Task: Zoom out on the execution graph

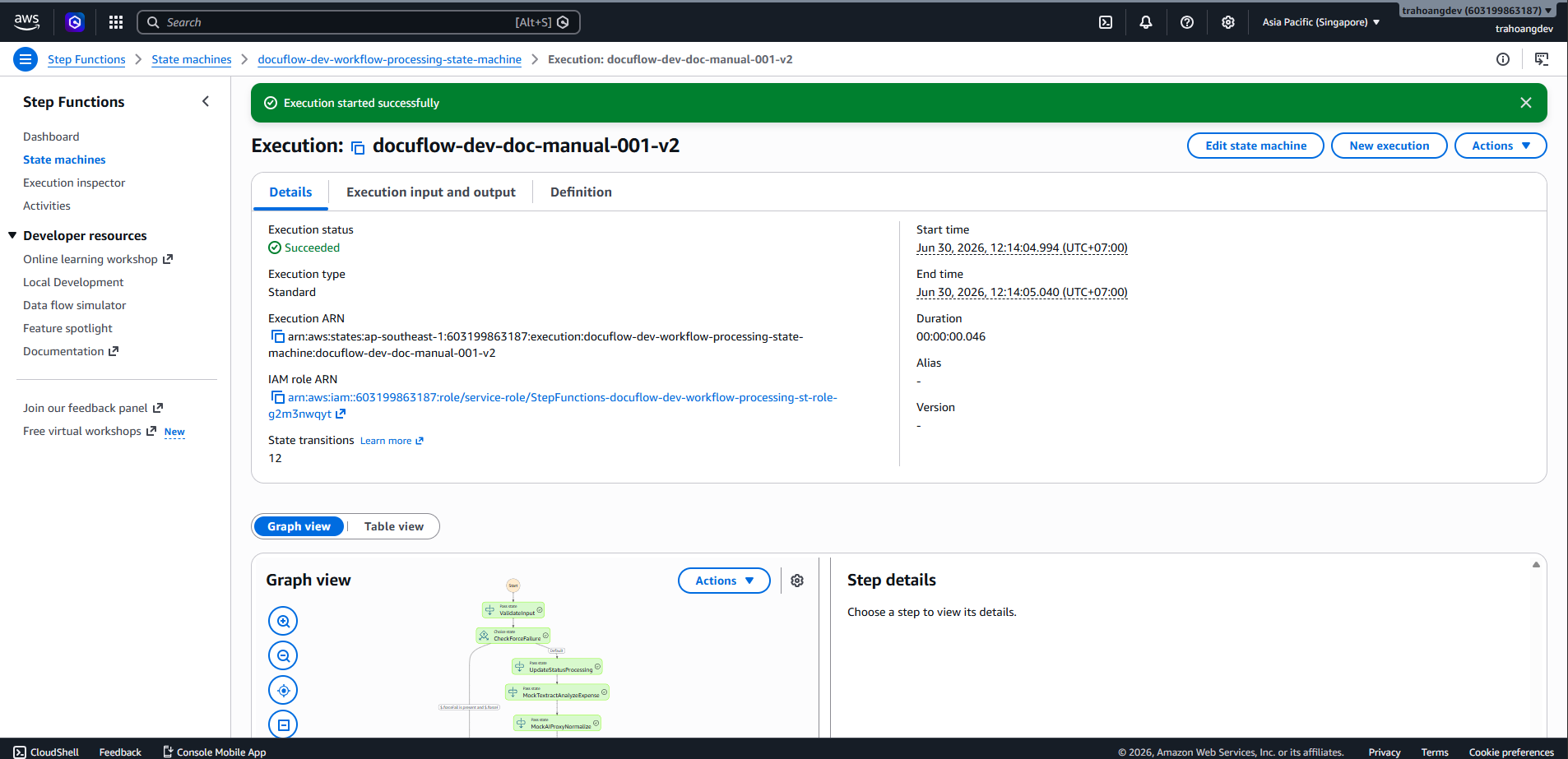Action: pos(283,655)
